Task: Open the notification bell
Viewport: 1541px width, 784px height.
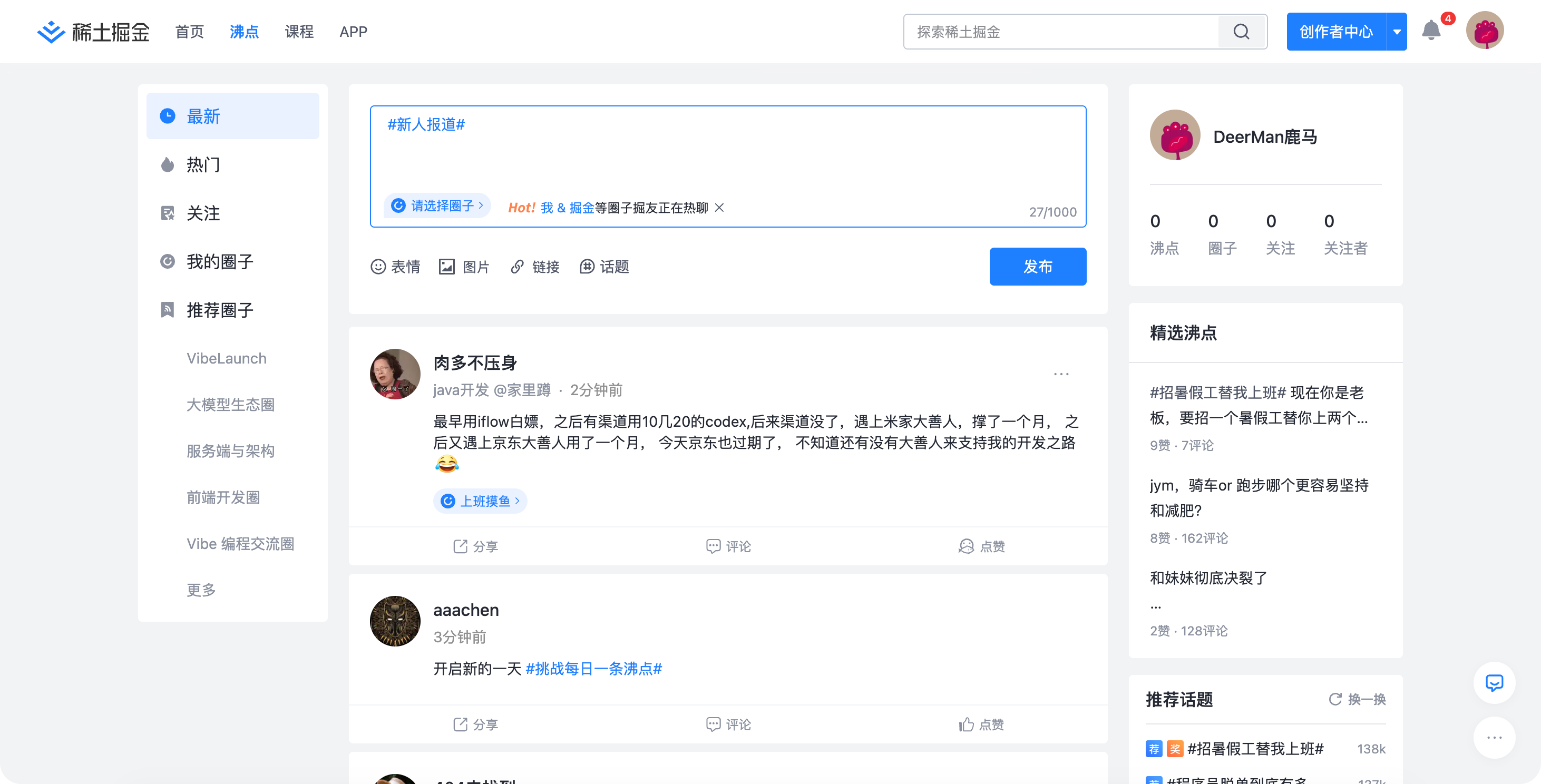Action: [x=1431, y=31]
